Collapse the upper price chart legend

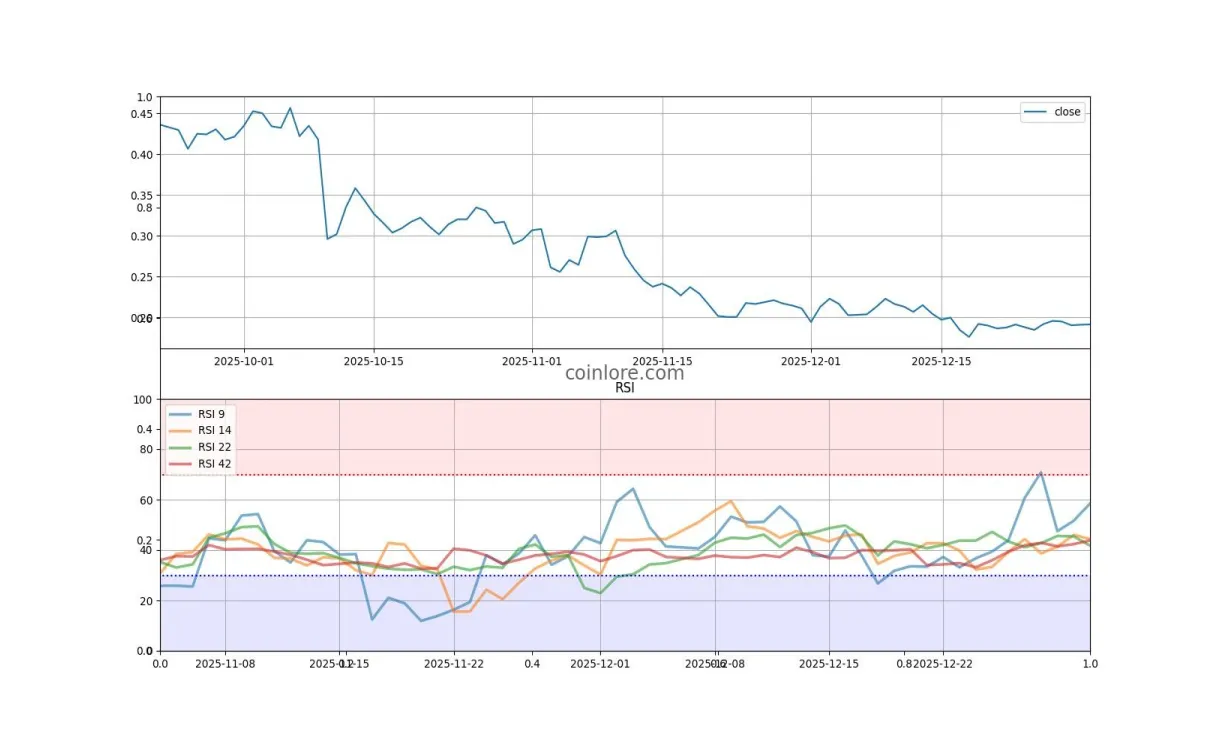click(x=1053, y=111)
